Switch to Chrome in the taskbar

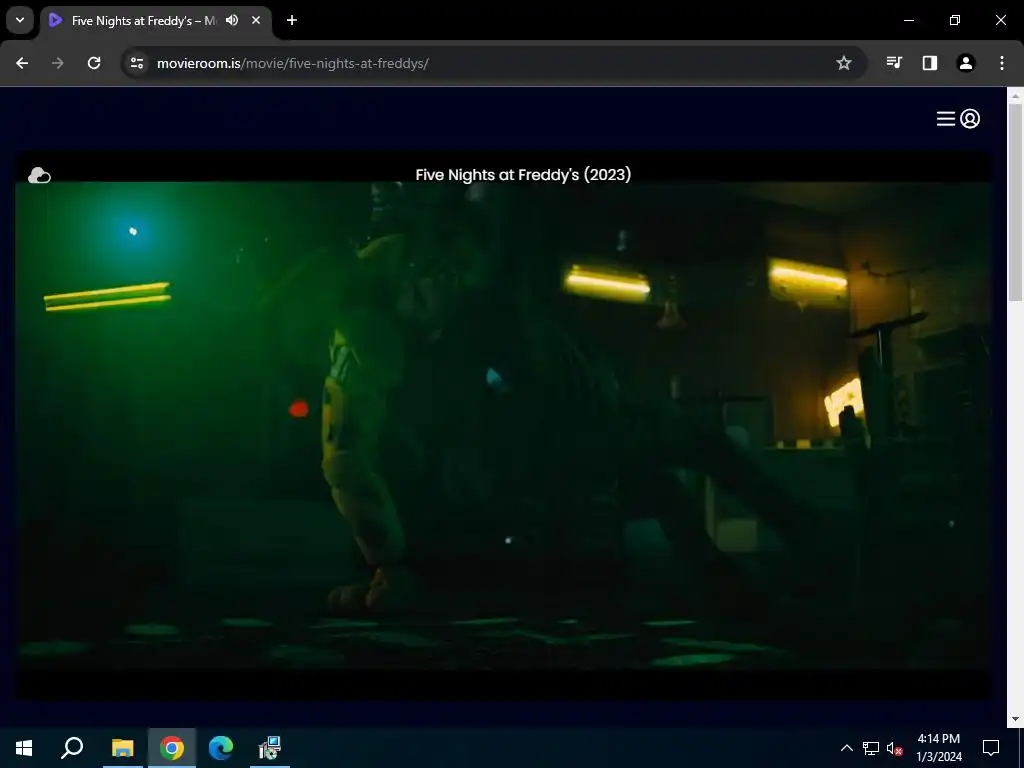tap(172, 748)
